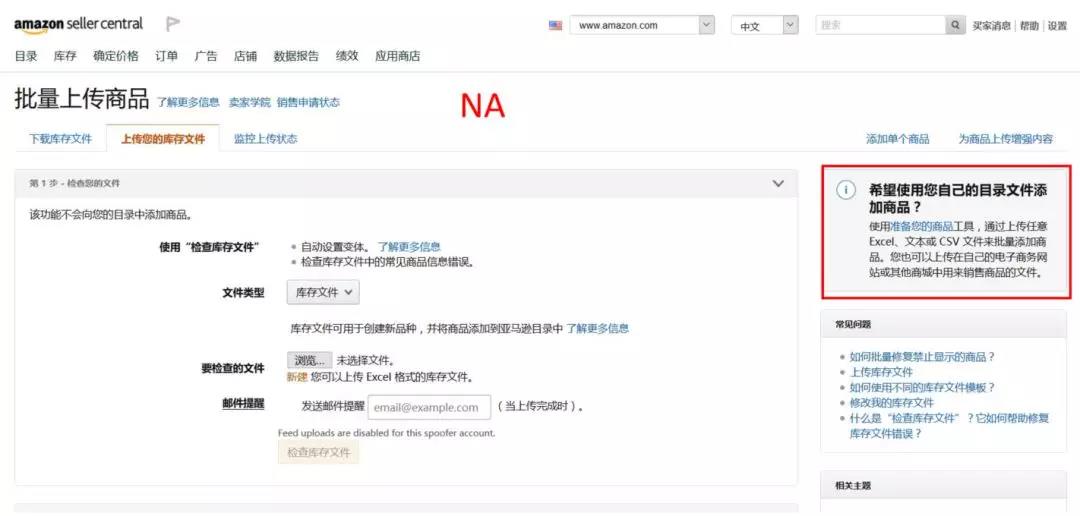Viewport: 1080px width, 516px height.
Task: Click the 新建 highlighted text
Action: click(x=297, y=377)
